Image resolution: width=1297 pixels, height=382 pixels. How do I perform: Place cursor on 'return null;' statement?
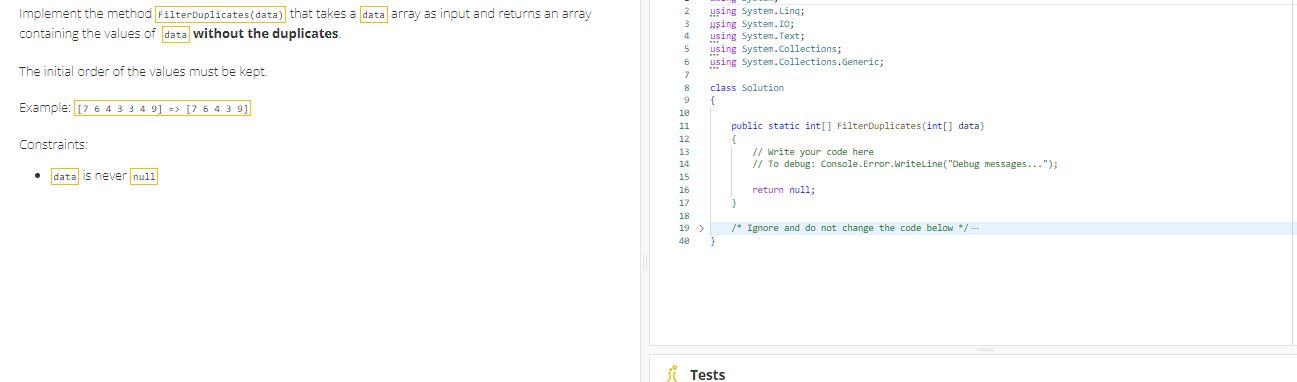784,190
